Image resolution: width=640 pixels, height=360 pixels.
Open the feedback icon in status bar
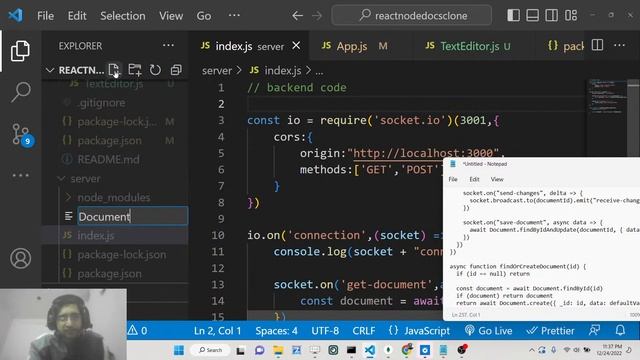(594, 330)
